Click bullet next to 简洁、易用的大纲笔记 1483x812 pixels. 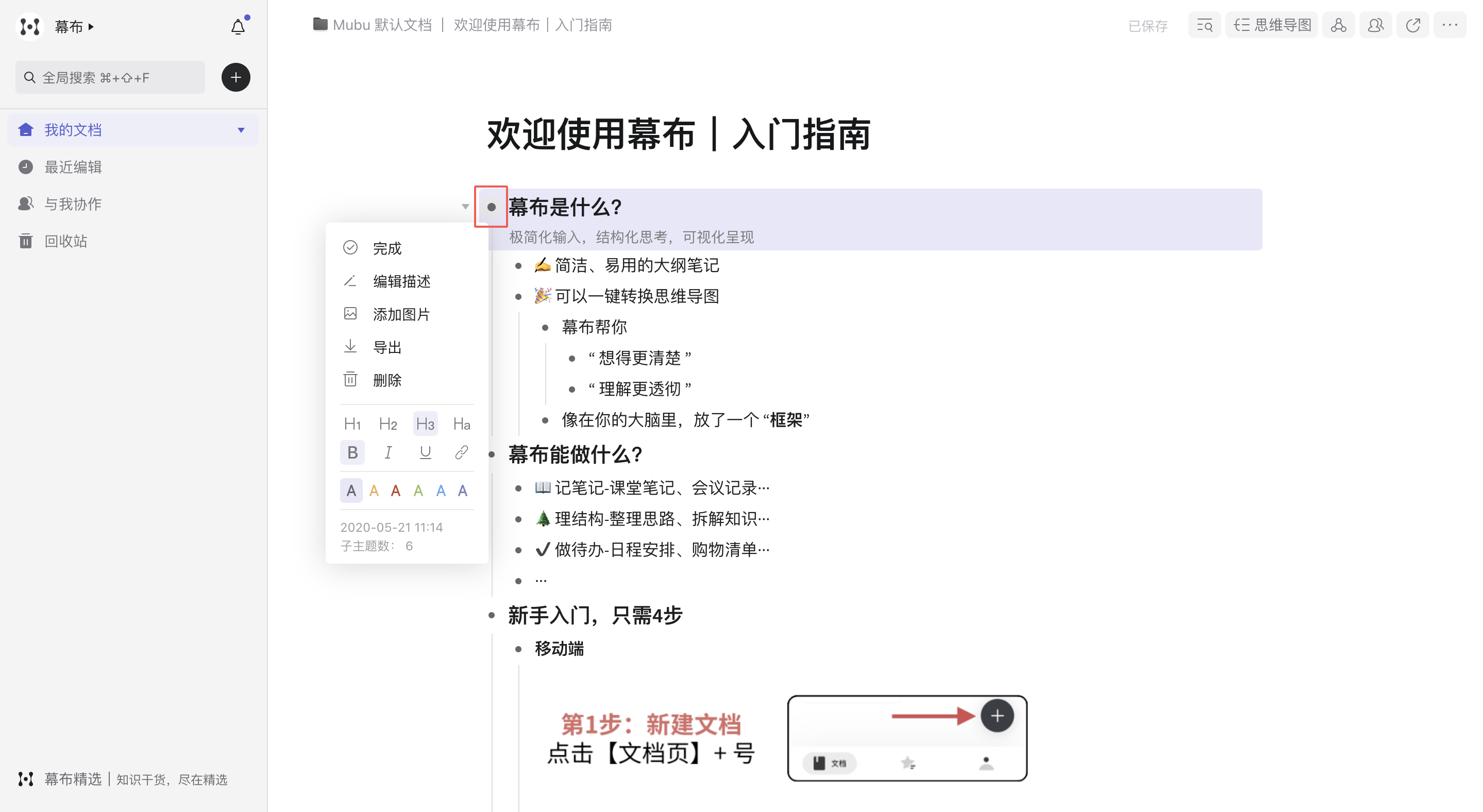[518, 265]
